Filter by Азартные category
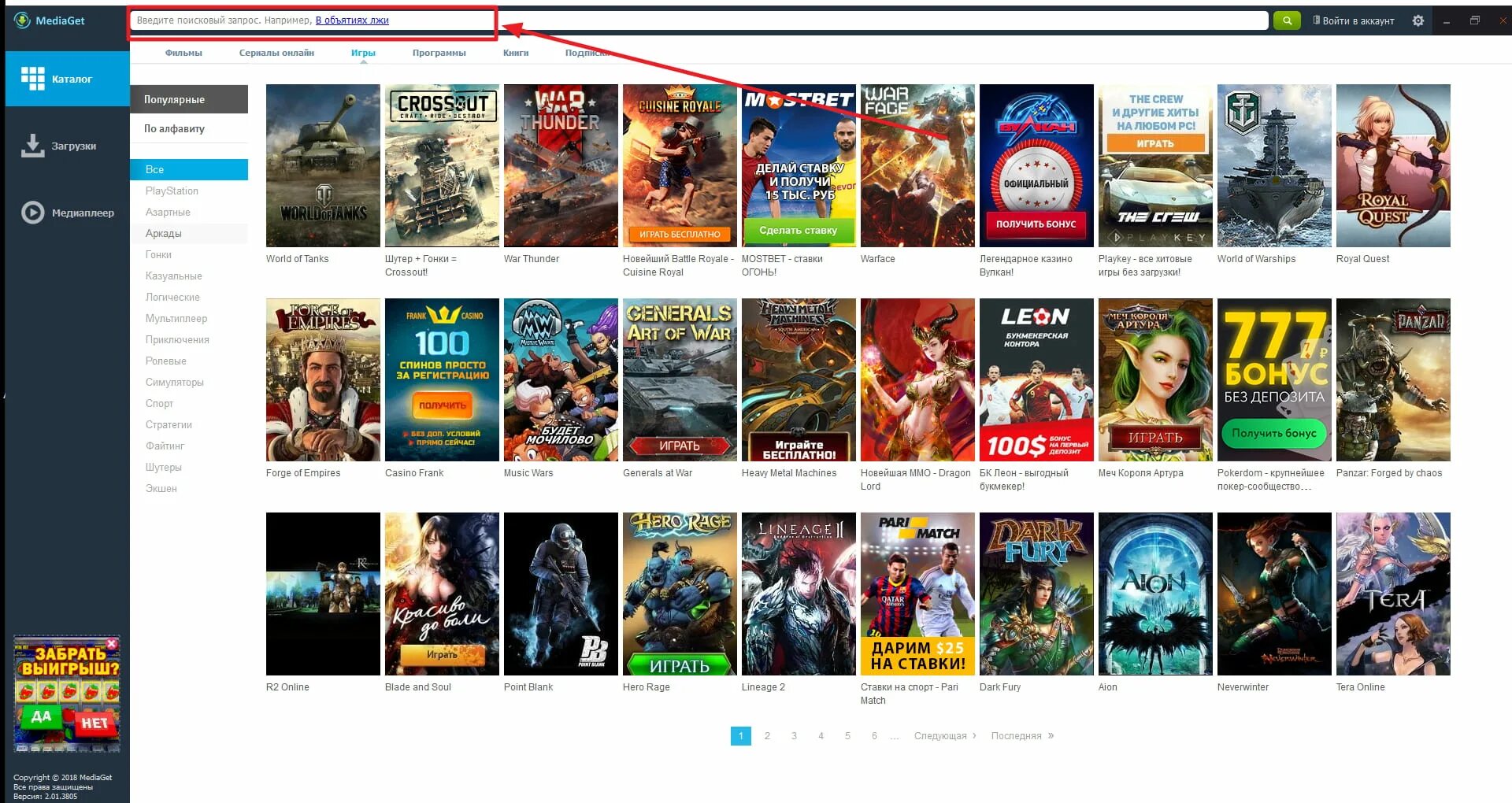 [168, 212]
